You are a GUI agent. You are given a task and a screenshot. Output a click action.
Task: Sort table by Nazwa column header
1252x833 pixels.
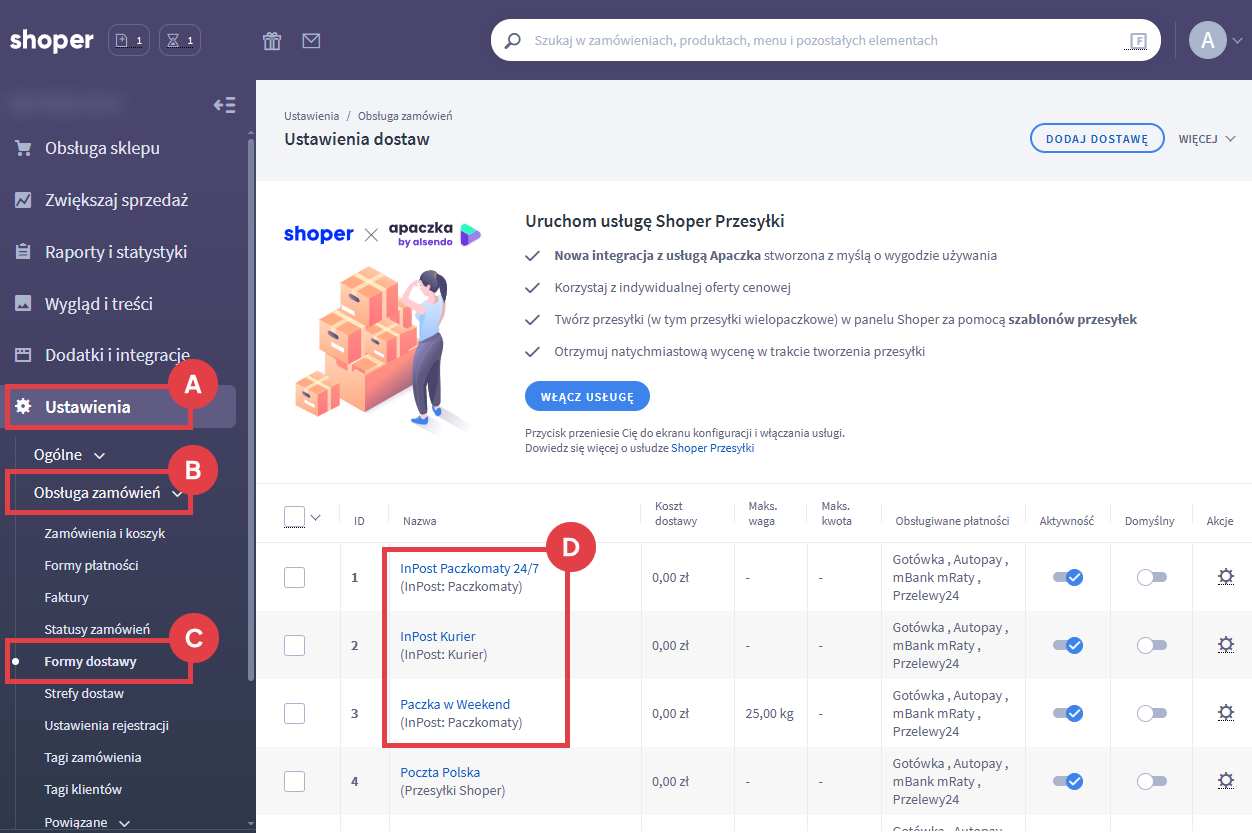pos(419,521)
